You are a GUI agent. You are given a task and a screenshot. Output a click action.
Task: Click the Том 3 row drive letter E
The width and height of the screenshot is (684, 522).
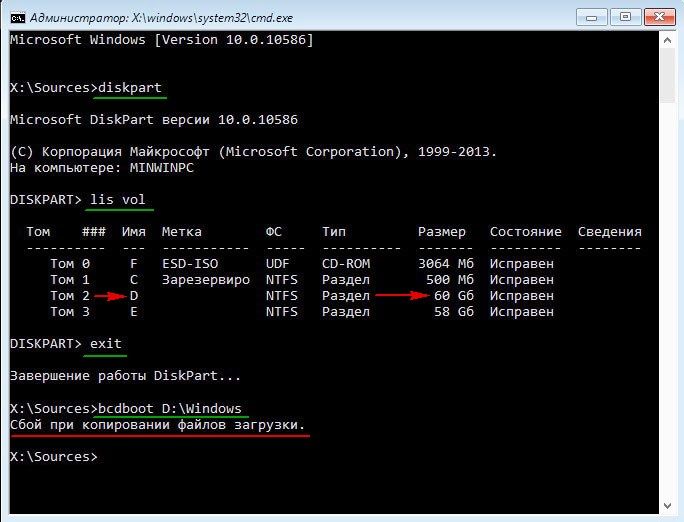[x=133, y=312]
